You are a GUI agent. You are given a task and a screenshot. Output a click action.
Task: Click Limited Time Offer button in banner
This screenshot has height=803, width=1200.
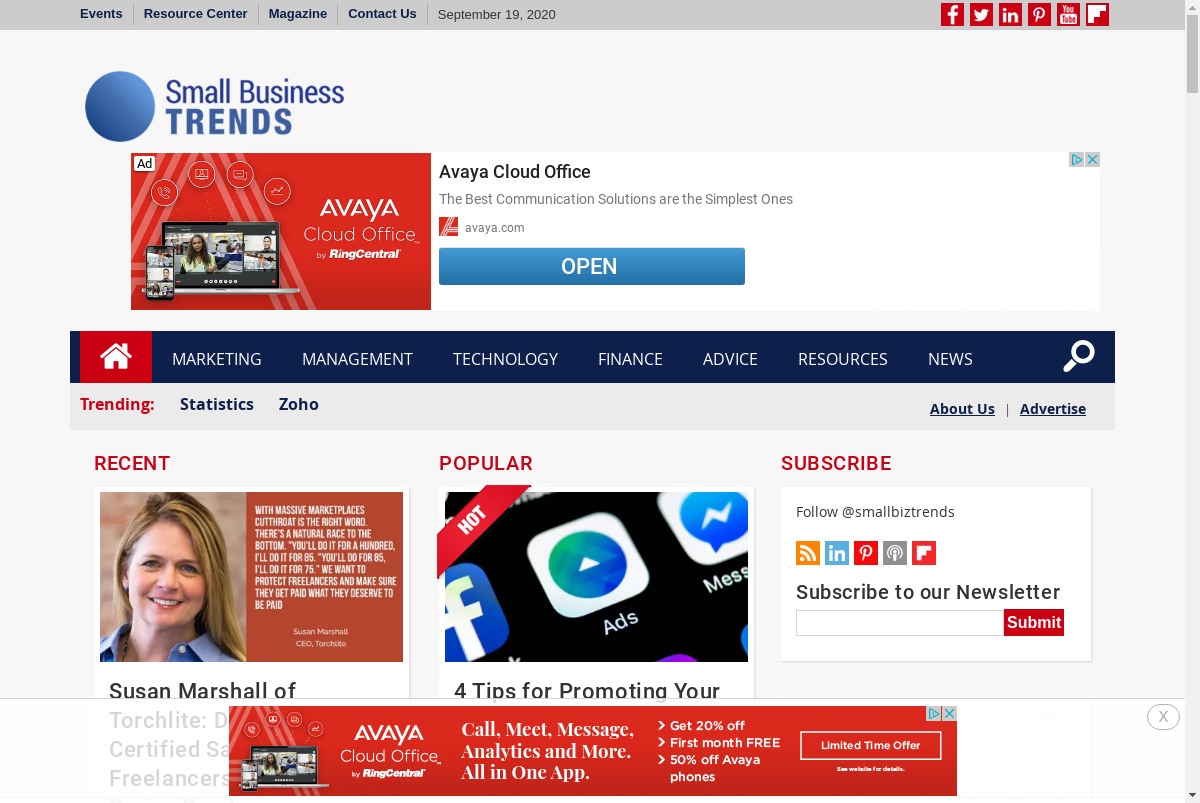(870, 746)
